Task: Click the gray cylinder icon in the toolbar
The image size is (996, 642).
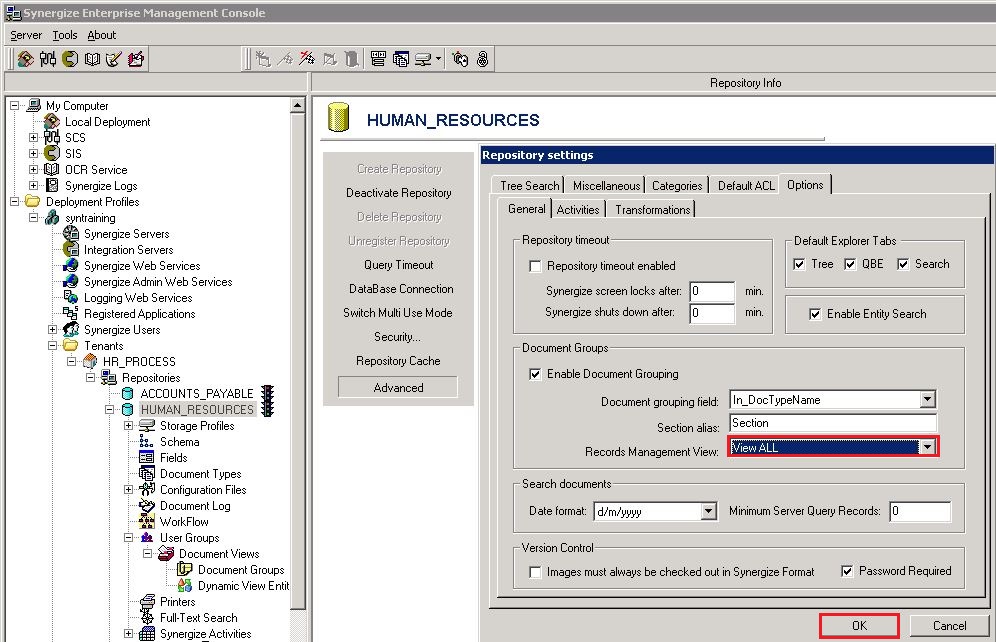Action: (351, 59)
